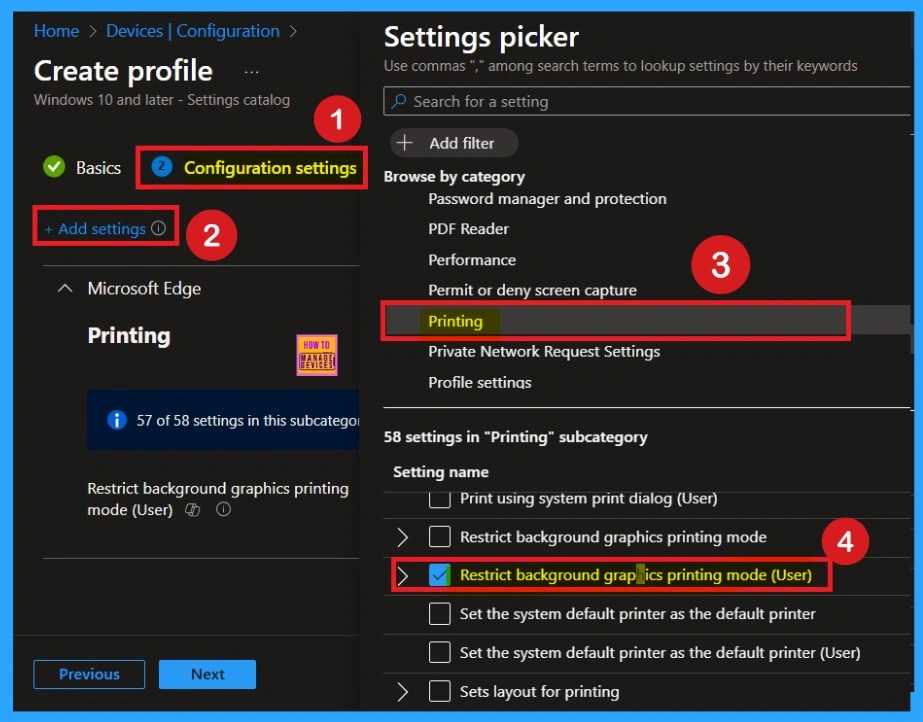This screenshot has height=722, width=923.
Task: Uncheck Restrict background graphics printing mode (User)
Action: click(440, 575)
